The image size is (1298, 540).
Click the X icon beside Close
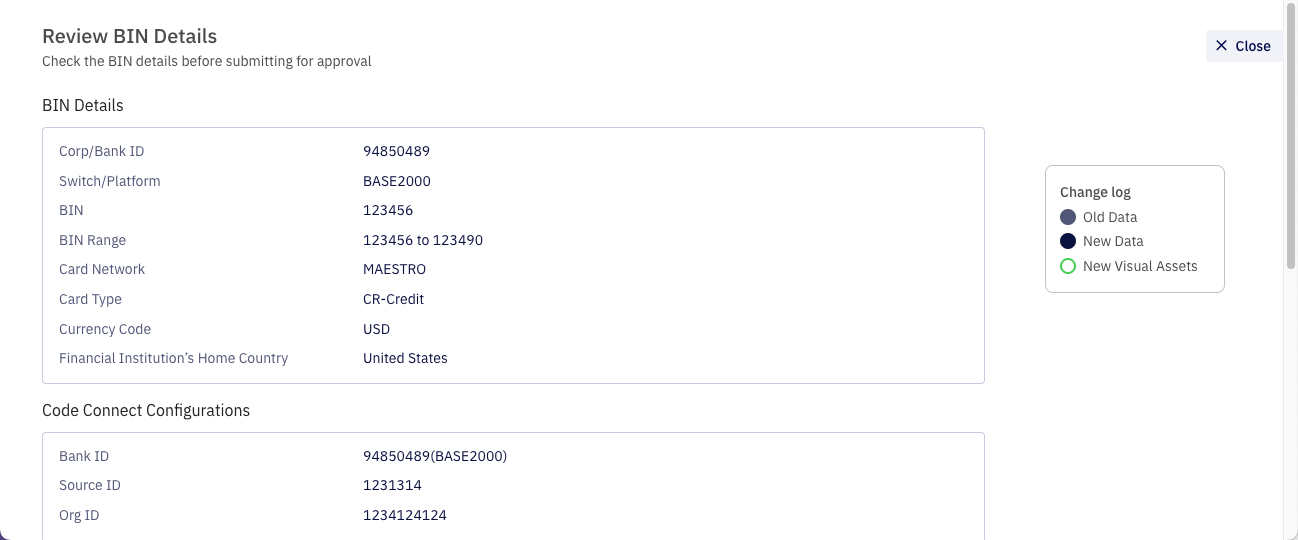click(x=1221, y=46)
